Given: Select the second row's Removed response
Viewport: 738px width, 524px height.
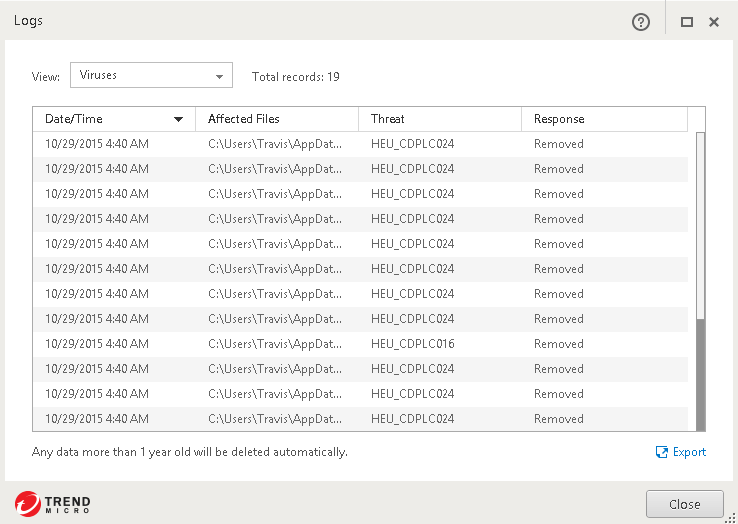Looking at the screenshot, I should 558,169.
